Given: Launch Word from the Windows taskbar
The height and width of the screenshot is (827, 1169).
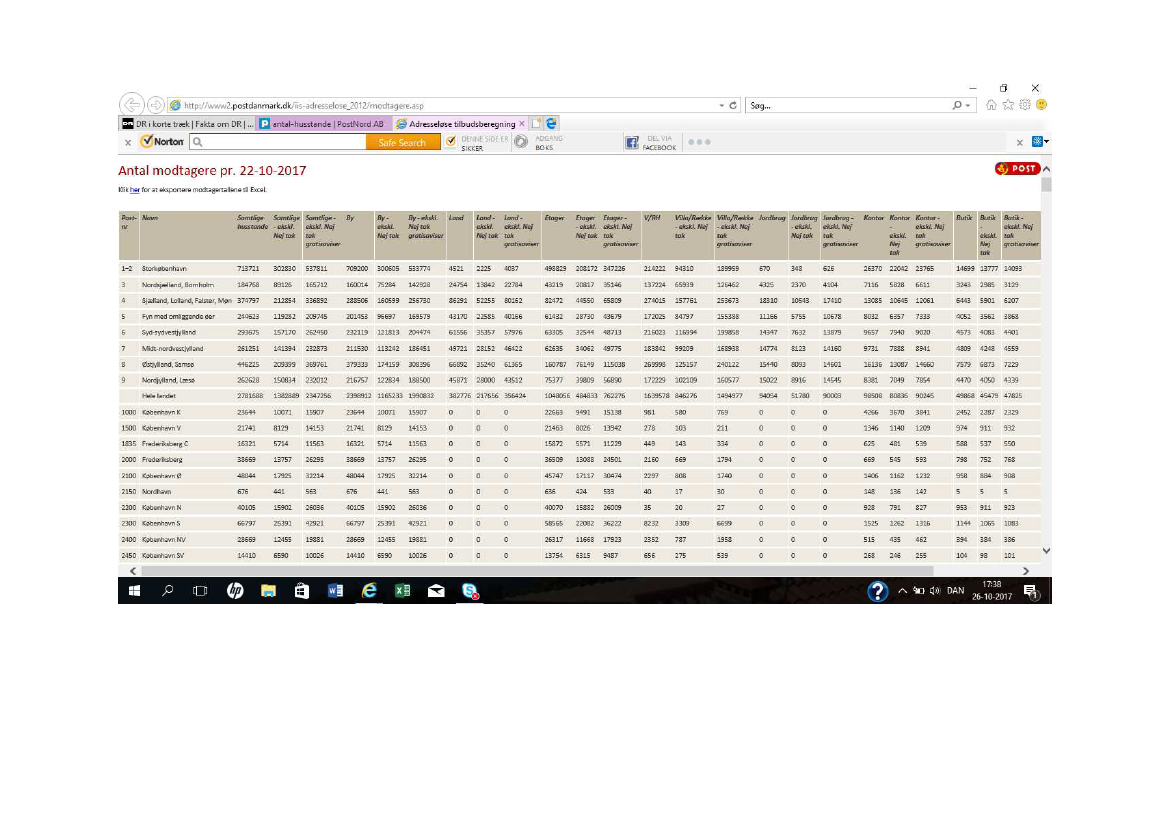Looking at the screenshot, I should [x=335, y=591].
